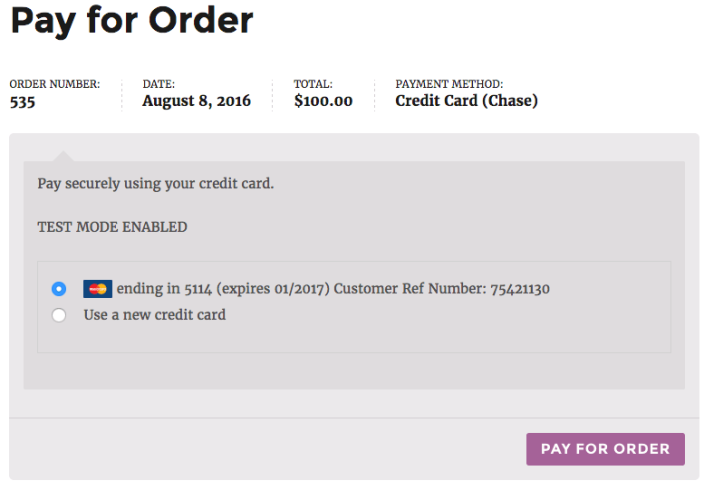Image resolution: width=704 pixels, height=490 pixels.
Task: Click the MasterCard logo icon
Action: point(97,289)
